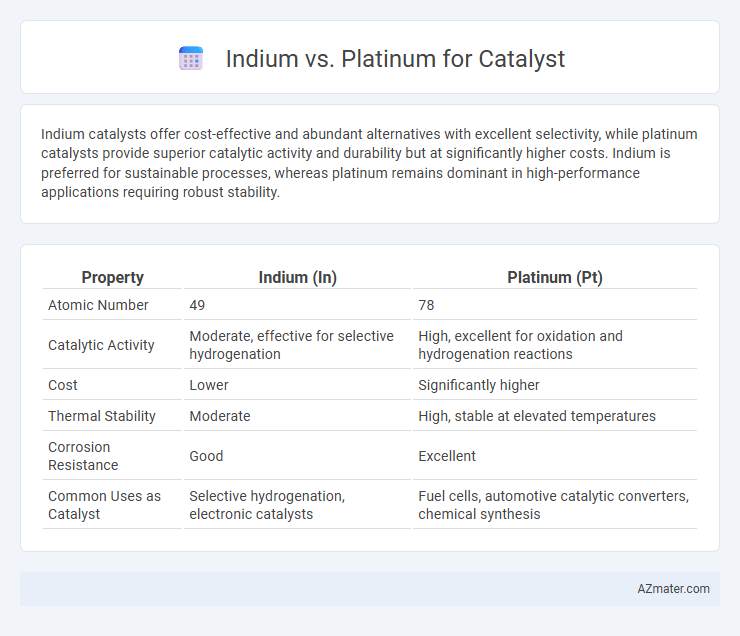Click the 'Catalytic Activity' row label
The image size is (740, 636).
coord(101,345)
